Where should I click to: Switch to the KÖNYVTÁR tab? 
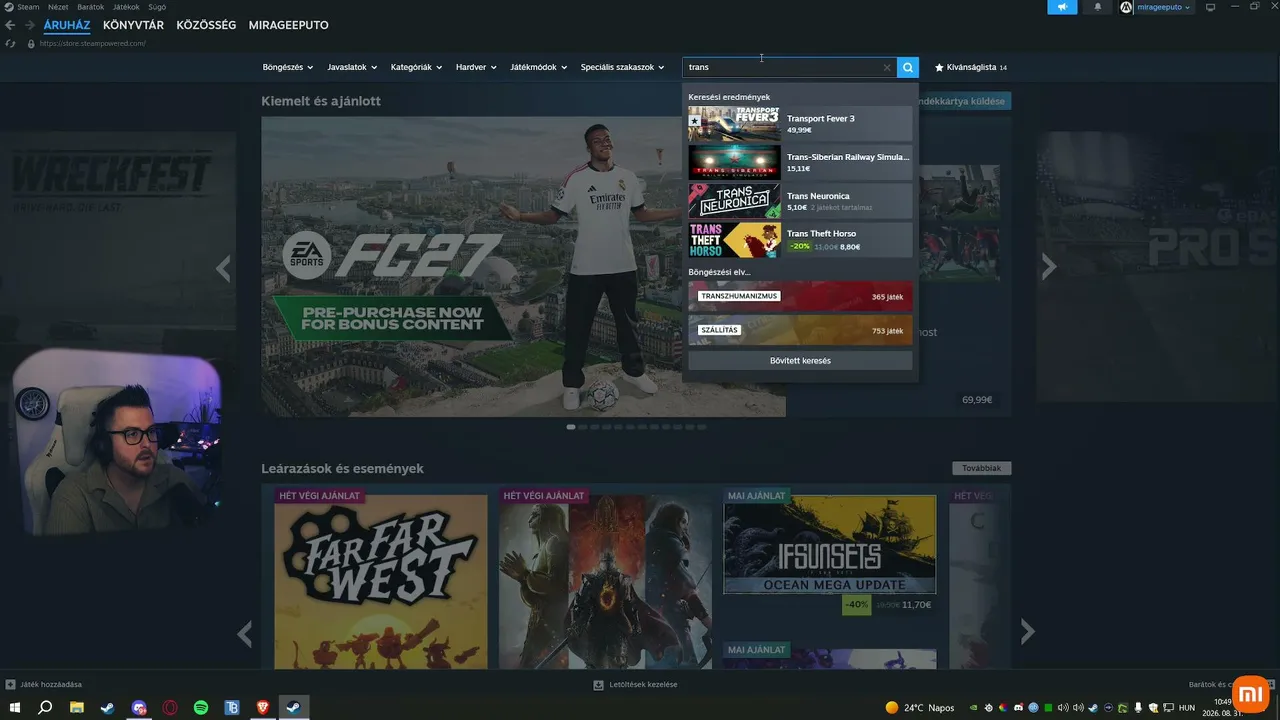133,25
